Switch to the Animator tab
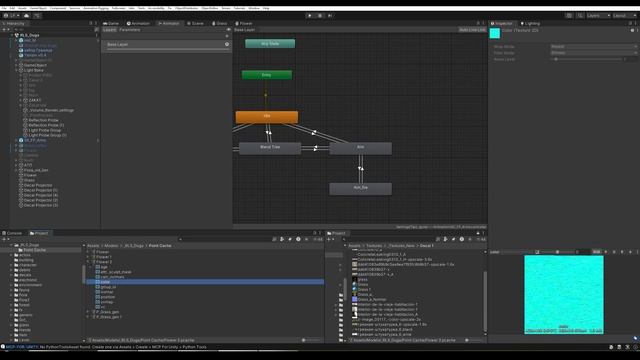640x360 pixels. click(169, 23)
